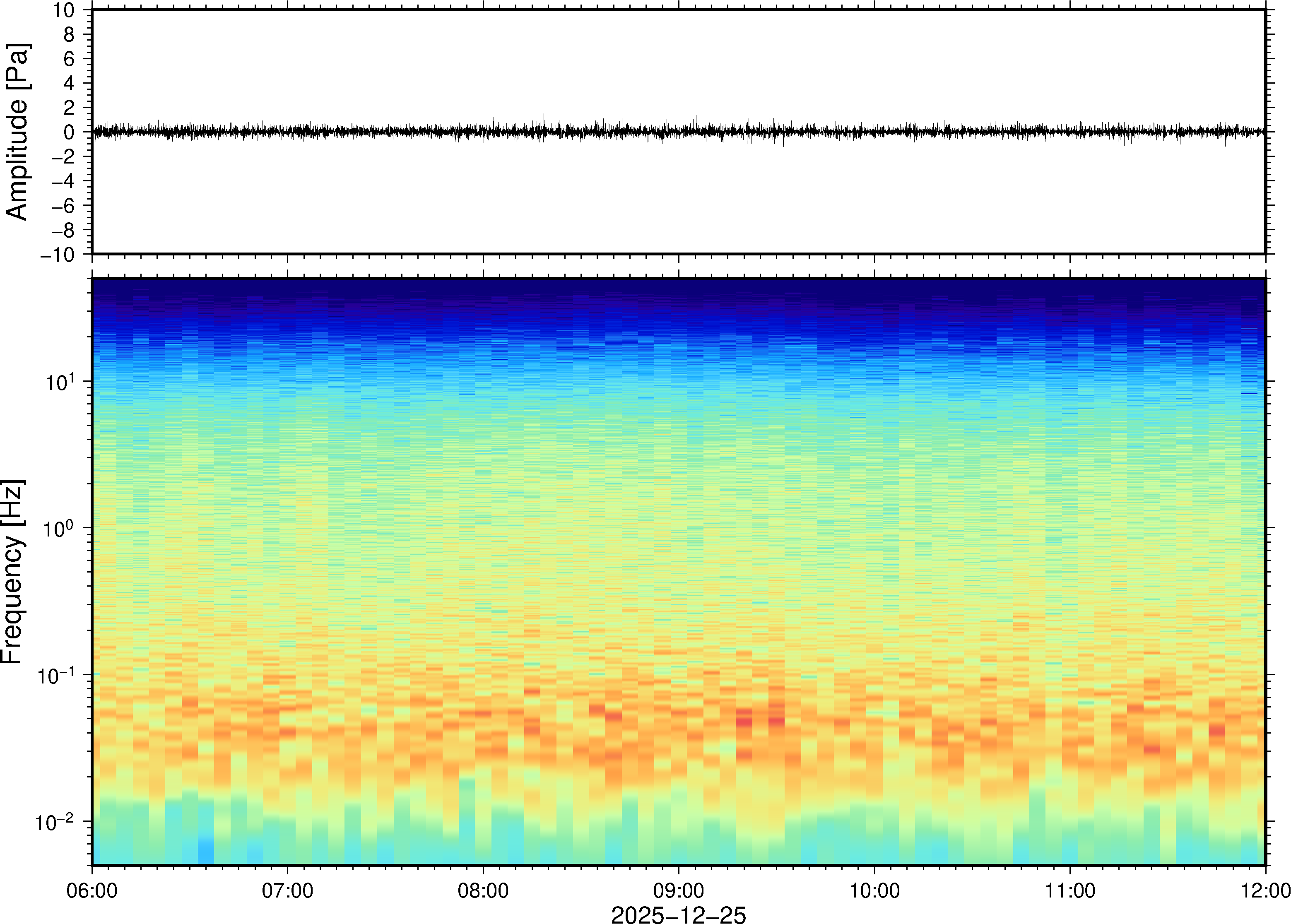Select the 10⁻¹ frequency tick label
Viewport: 1291px width, 924px height.
(56, 676)
